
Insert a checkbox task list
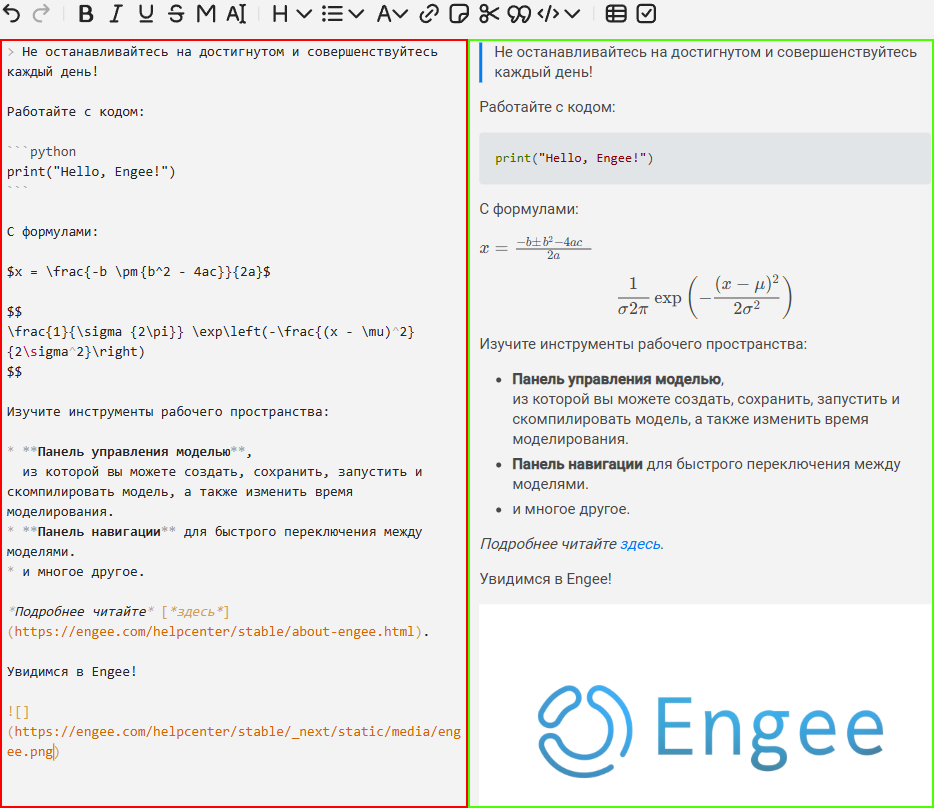(x=646, y=13)
